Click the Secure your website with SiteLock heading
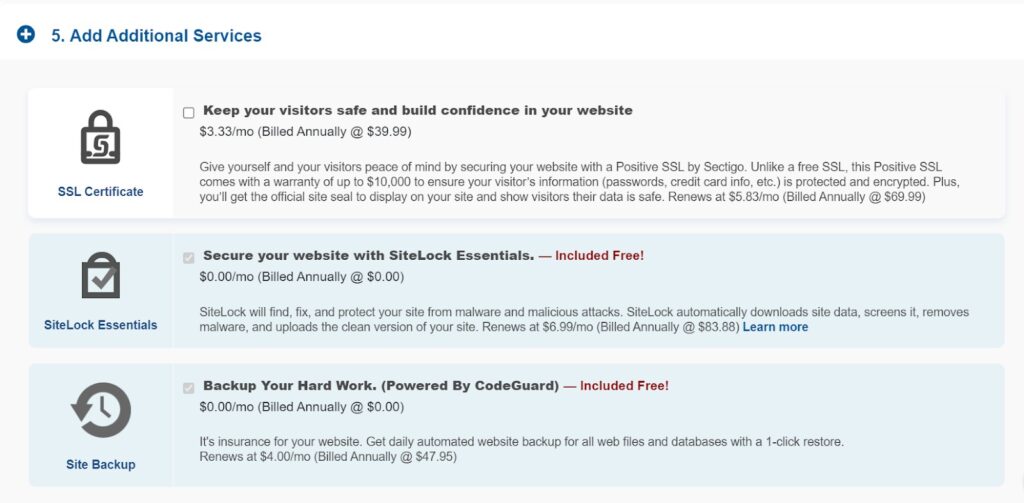The height and width of the screenshot is (503, 1024). pos(369,255)
